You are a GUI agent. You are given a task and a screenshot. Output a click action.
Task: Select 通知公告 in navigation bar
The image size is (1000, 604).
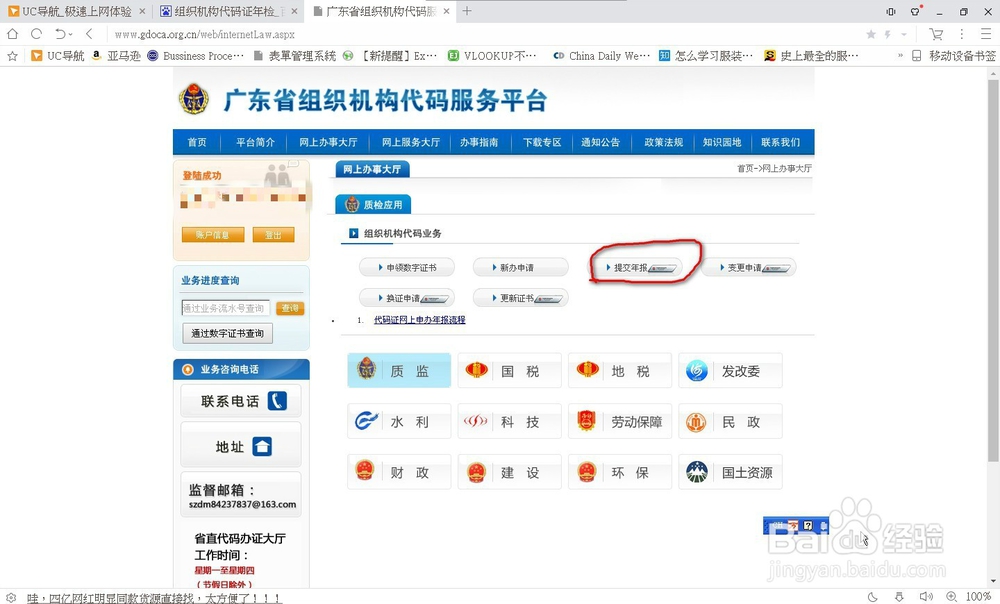600,142
